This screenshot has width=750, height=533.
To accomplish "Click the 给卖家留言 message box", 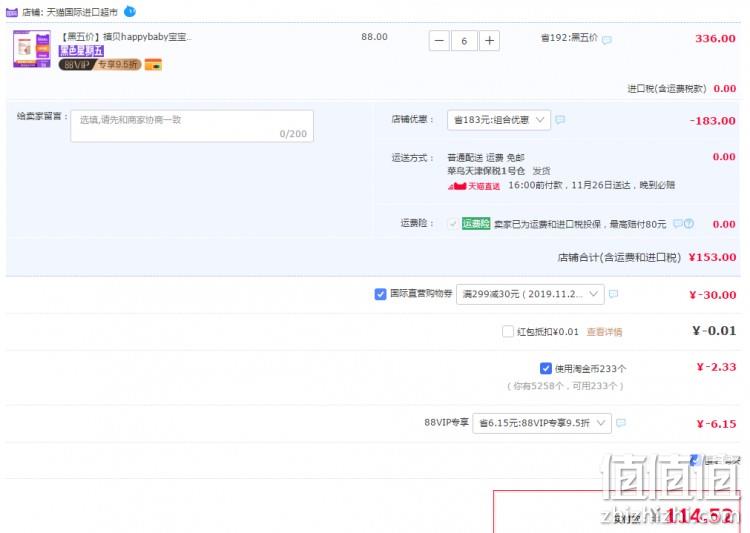I will pyautogui.click(x=192, y=126).
